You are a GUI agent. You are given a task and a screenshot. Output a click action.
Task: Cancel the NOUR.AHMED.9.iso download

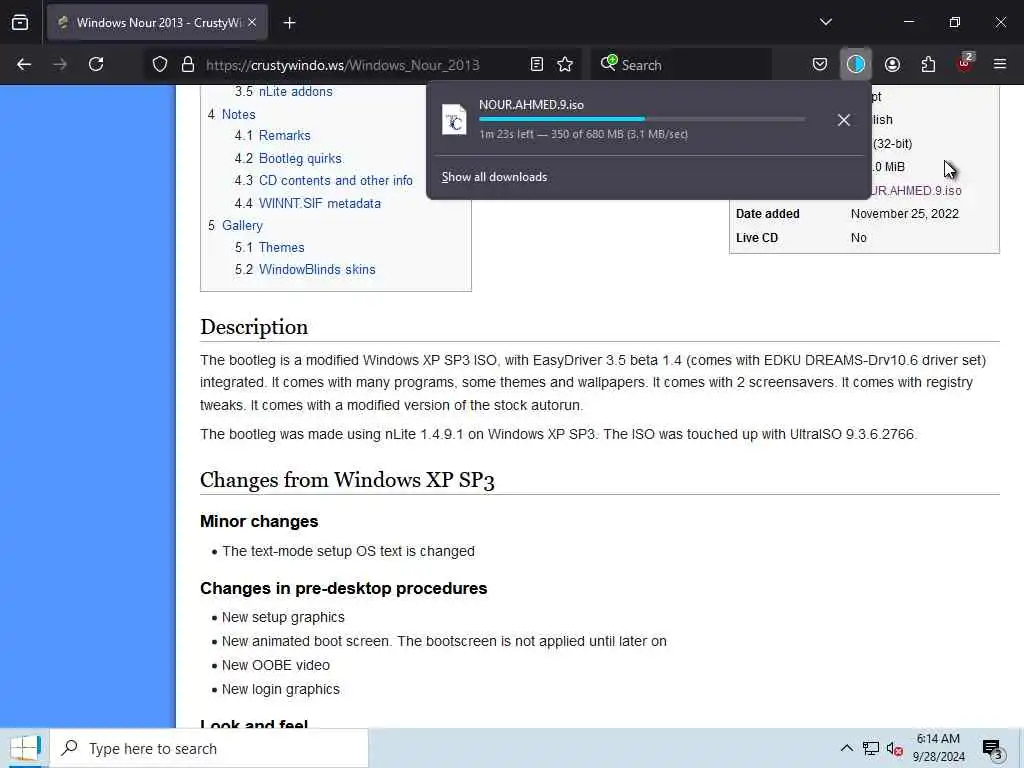844,120
